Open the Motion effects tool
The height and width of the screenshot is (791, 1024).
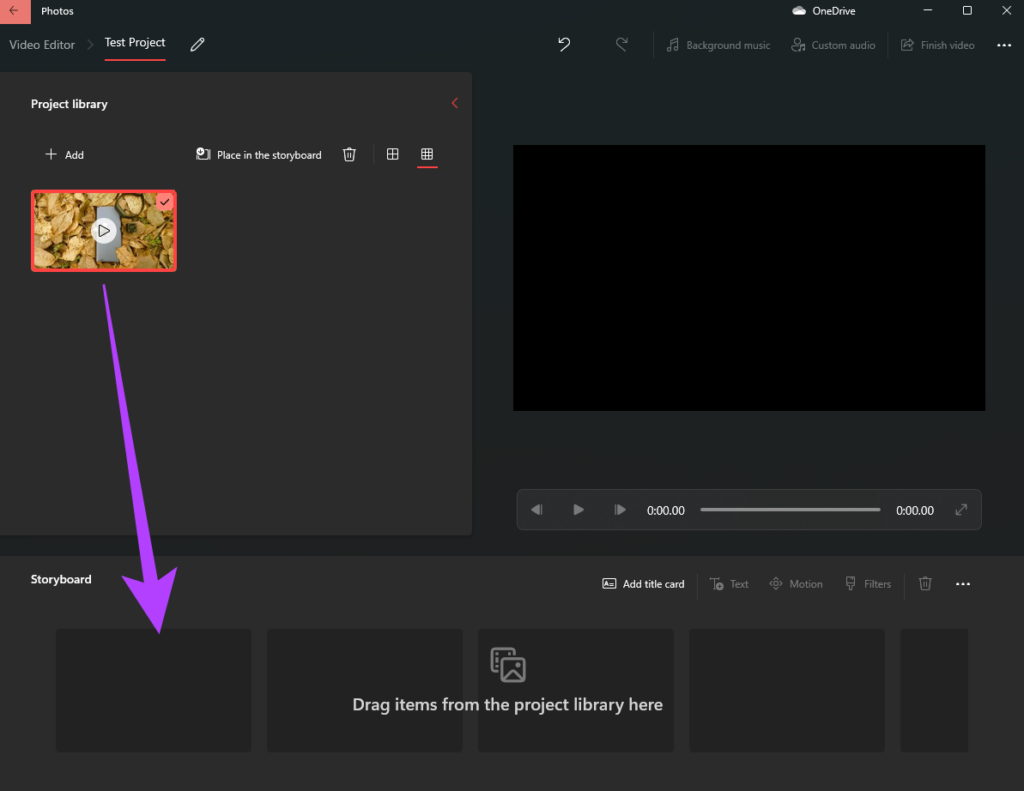(796, 584)
